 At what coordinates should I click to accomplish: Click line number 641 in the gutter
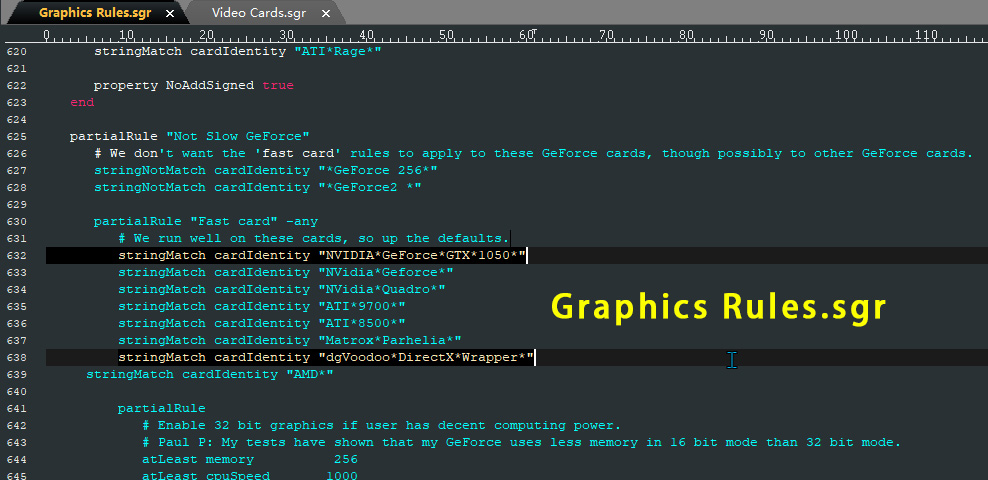16,409
